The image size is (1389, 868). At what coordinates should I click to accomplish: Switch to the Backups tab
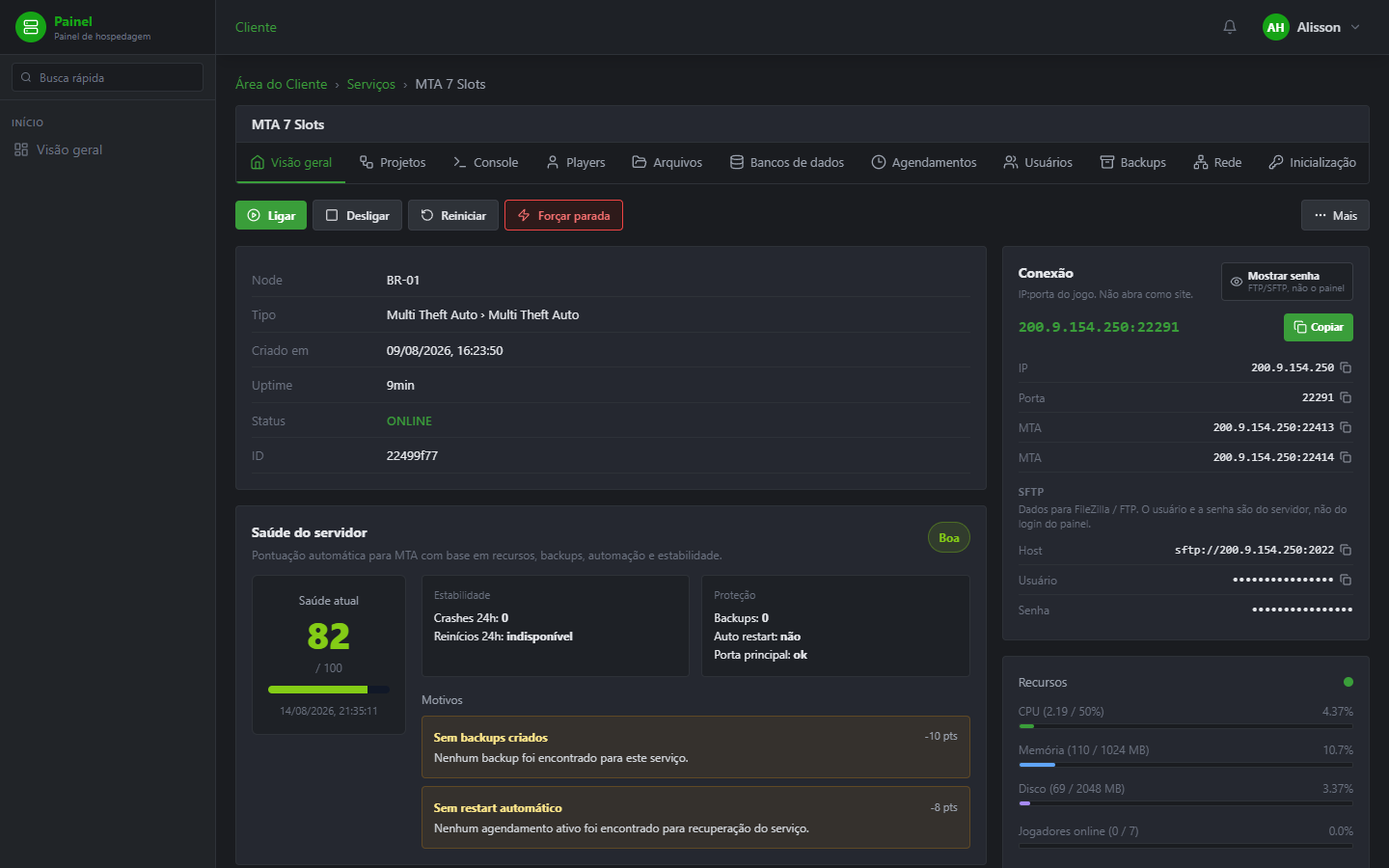[1133, 162]
